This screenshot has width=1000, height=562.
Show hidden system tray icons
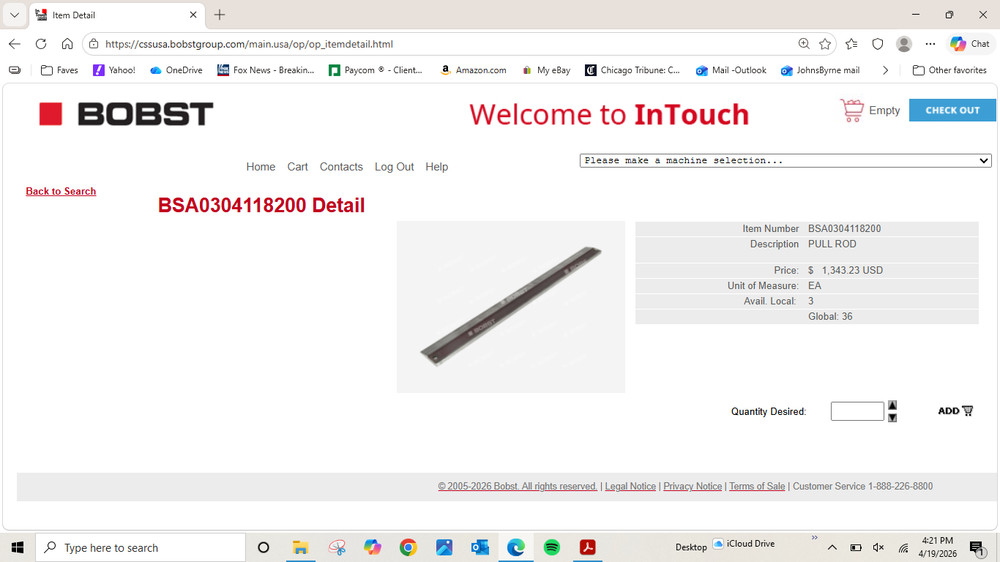click(832, 547)
